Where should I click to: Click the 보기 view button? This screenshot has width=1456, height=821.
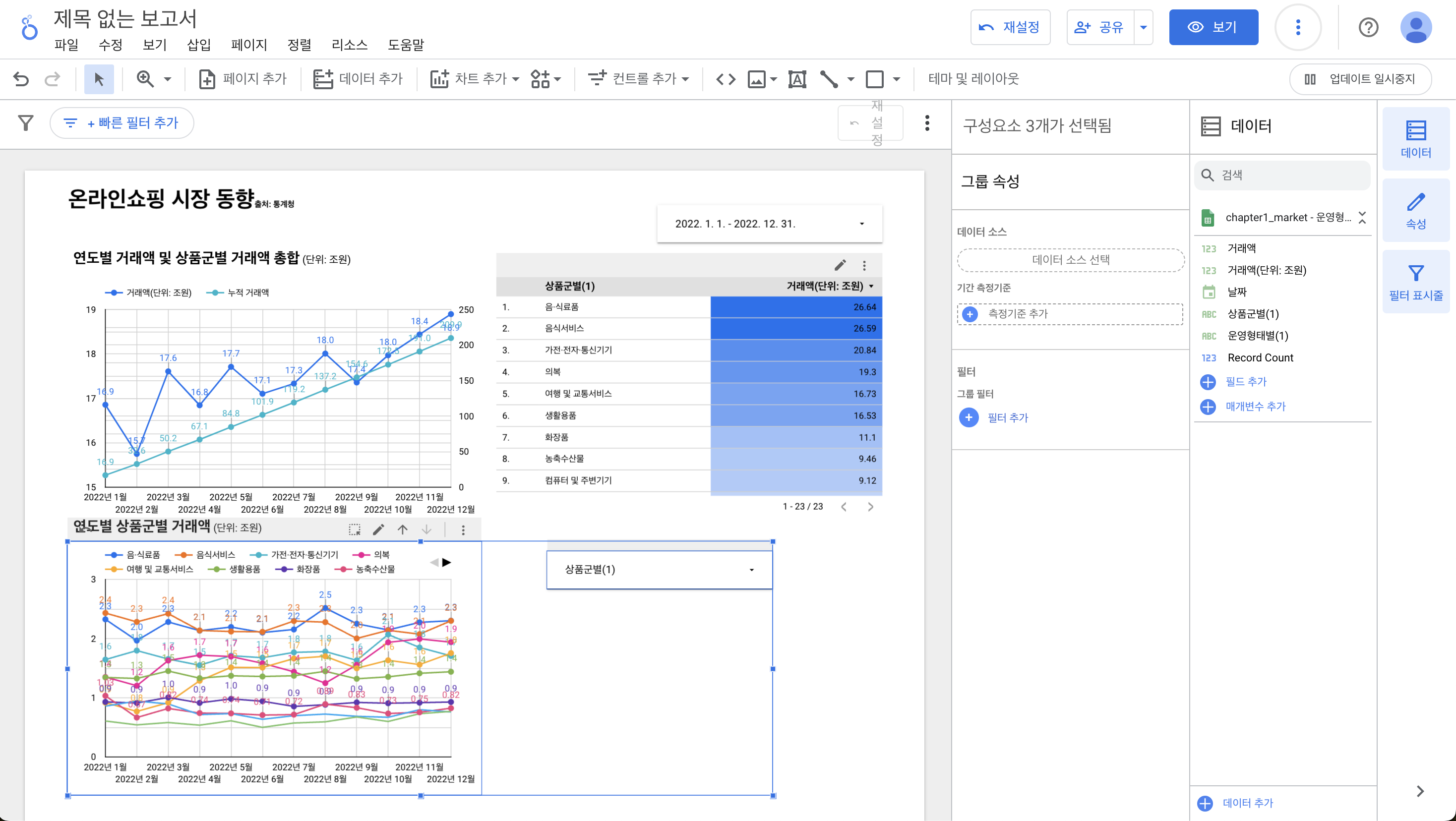click(1213, 27)
